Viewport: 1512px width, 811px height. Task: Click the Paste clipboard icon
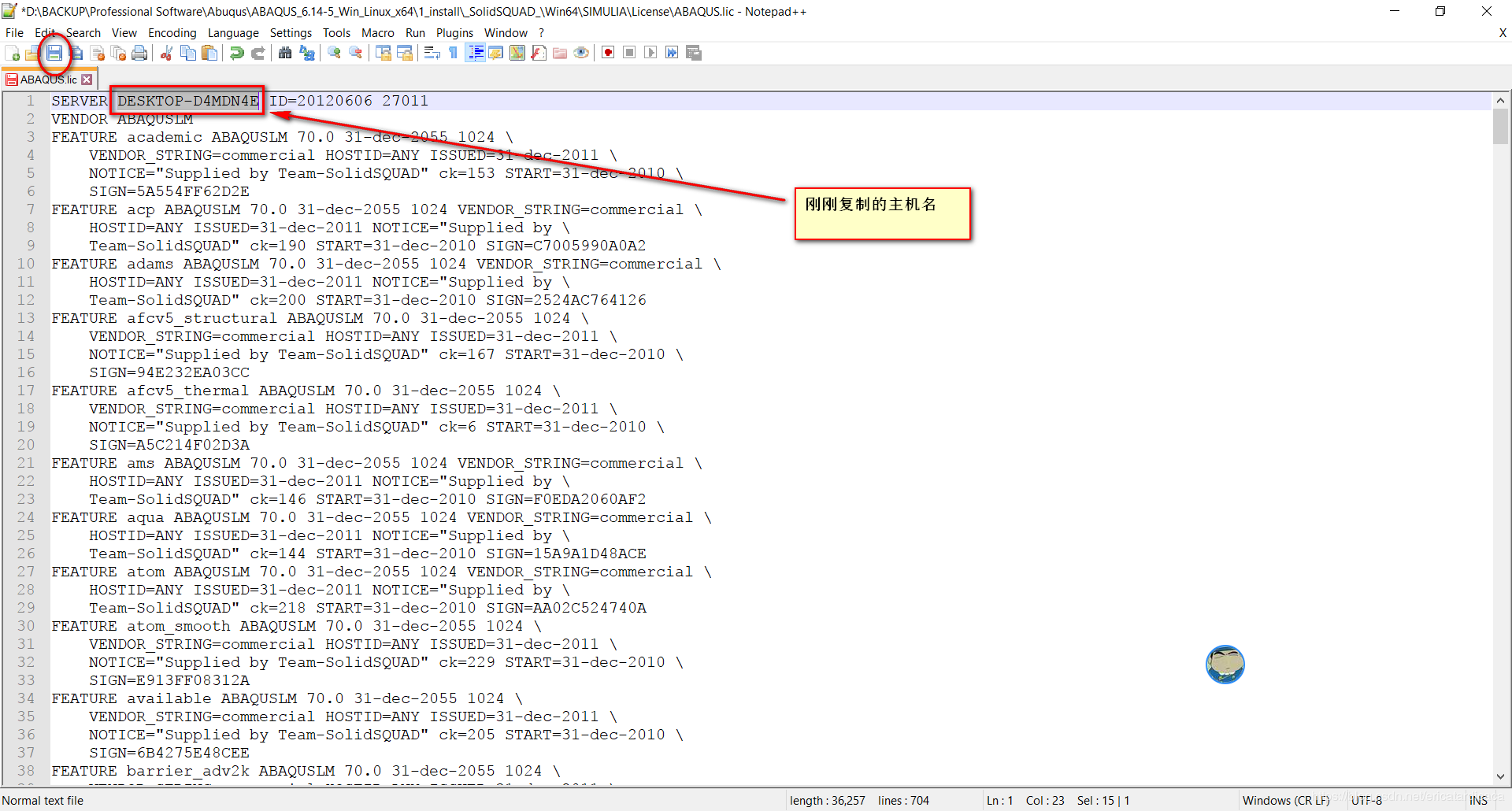pos(209,53)
